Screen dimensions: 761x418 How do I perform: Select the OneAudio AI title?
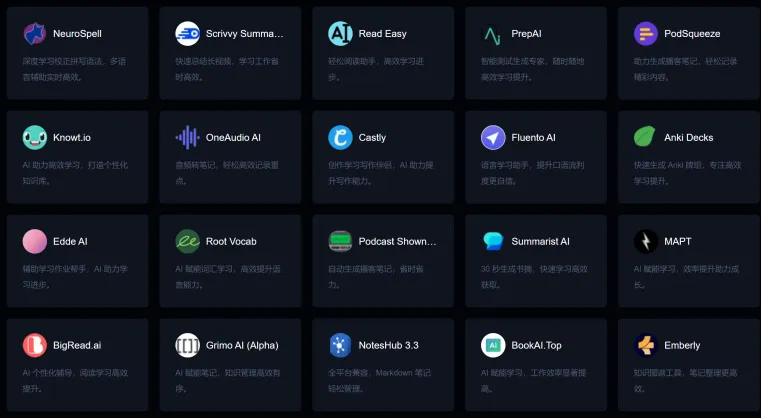pyautogui.click(x=233, y=137)
